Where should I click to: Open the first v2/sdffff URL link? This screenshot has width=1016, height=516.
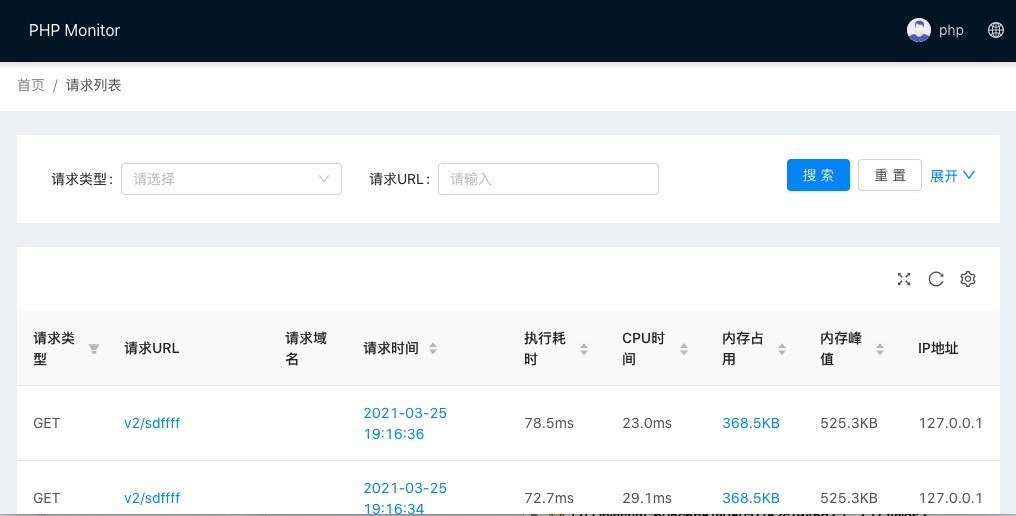(152, 423)
